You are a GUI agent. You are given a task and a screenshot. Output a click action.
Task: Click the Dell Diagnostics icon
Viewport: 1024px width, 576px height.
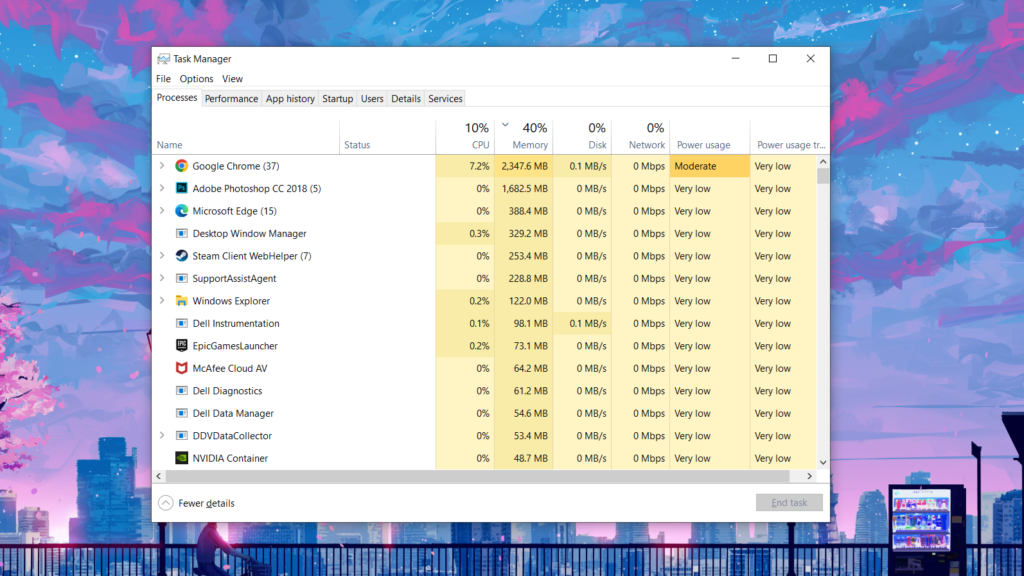coord(182,391)
